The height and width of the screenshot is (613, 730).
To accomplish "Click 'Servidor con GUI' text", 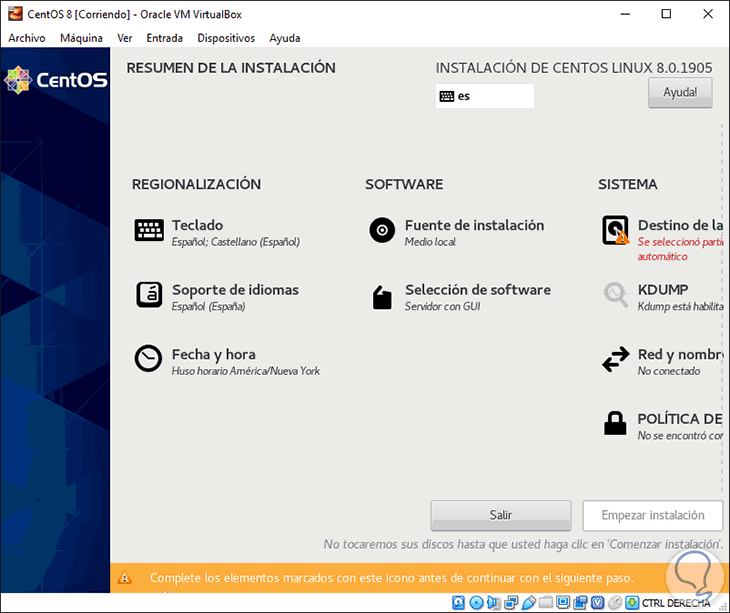I will tap(442, 306).
